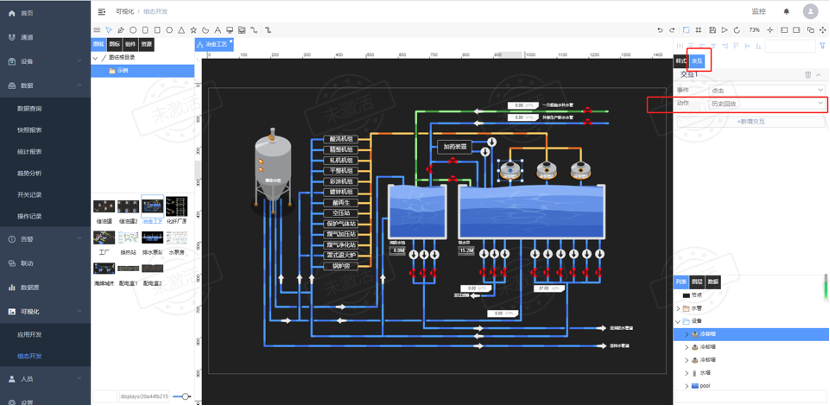The image size is (830, 406).
Task: Select the text tool icon
Action: pos(217,30)
